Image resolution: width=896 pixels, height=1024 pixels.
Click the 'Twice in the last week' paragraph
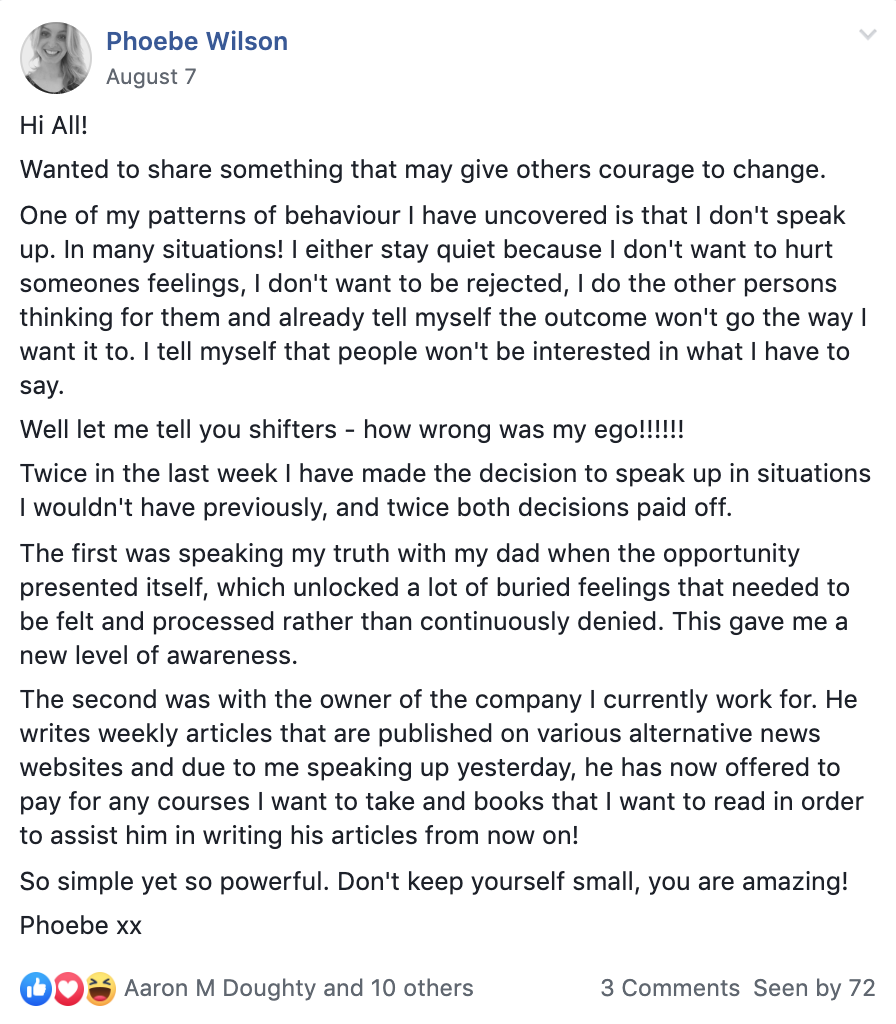coord(445,490)
